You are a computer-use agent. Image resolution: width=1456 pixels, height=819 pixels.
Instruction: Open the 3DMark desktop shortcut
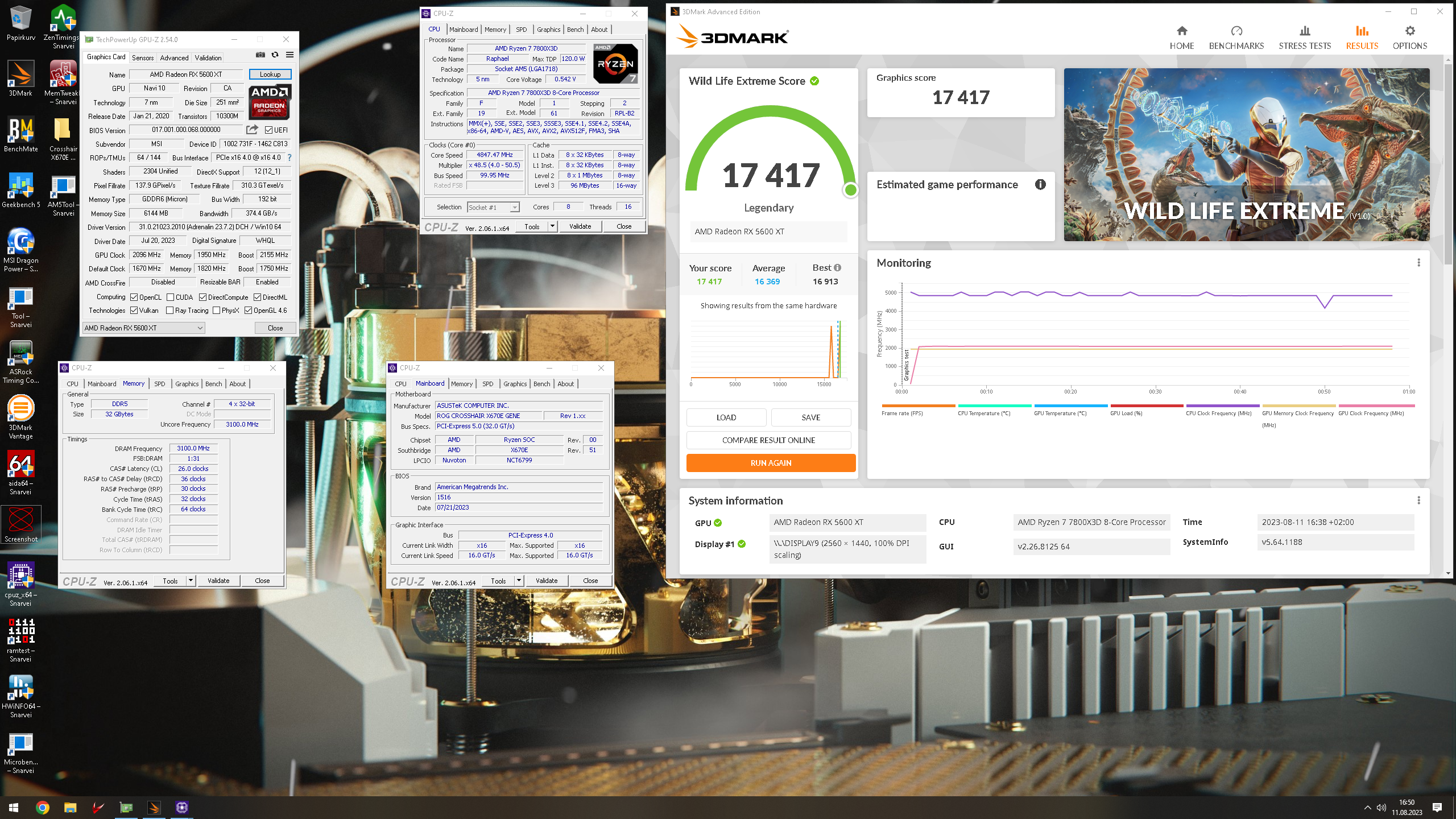click(20, 78)
